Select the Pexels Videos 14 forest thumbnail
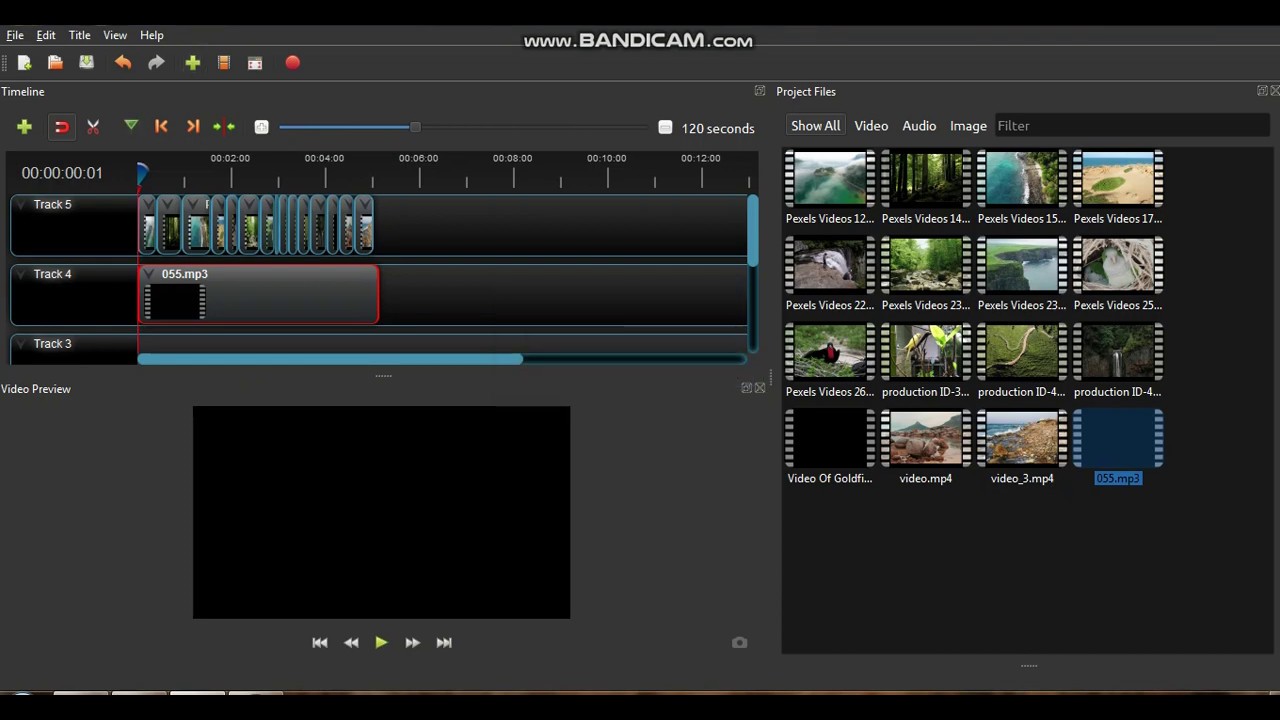This screenshot has height=720, width=1280. click(926, 178)
